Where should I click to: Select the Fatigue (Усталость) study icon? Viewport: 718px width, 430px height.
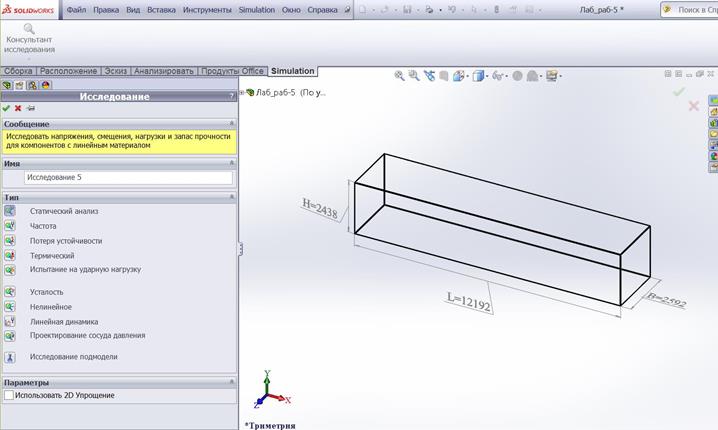click(10, 292)
